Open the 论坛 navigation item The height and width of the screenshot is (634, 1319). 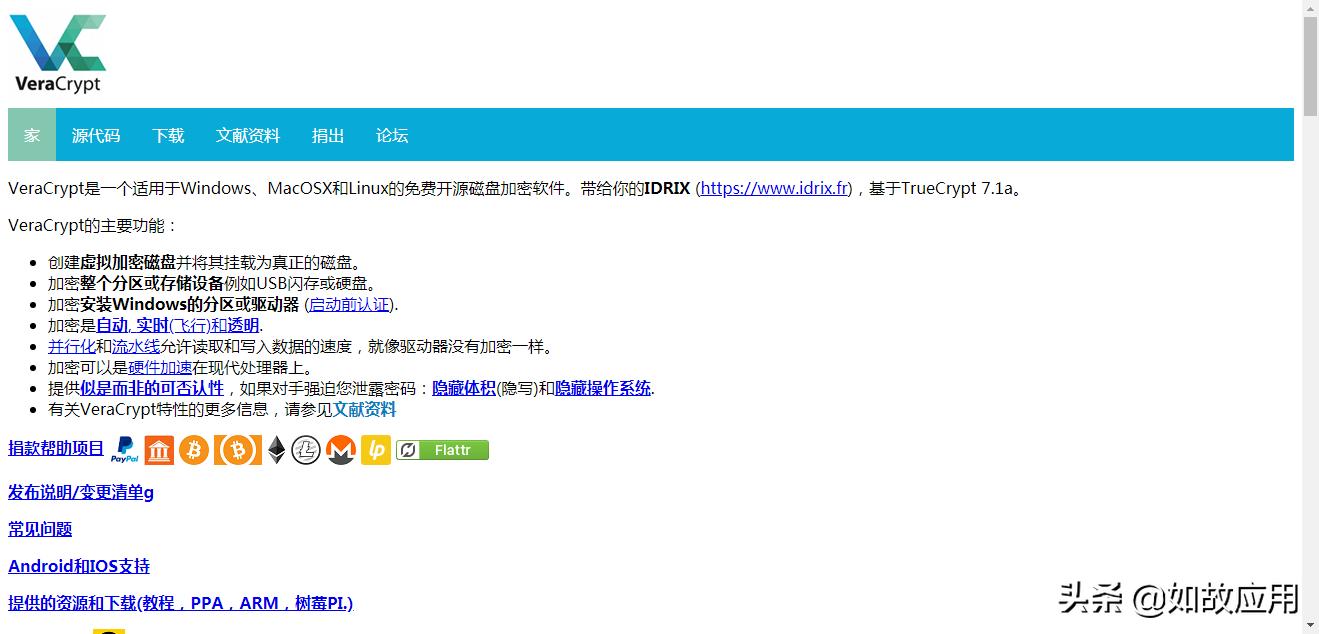(x=391, y=135)
